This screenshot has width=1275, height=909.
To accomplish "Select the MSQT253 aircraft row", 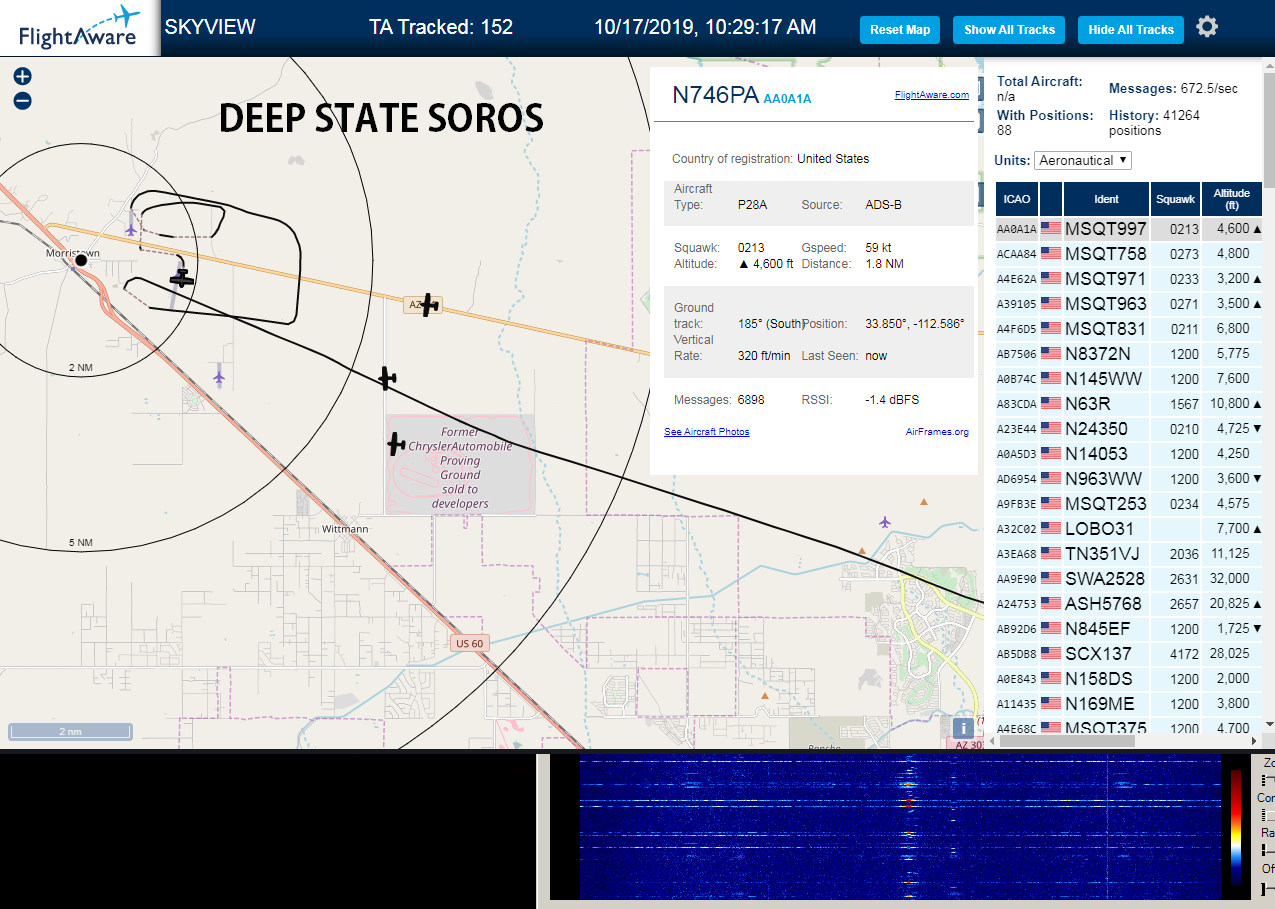I will [1129, 504].
